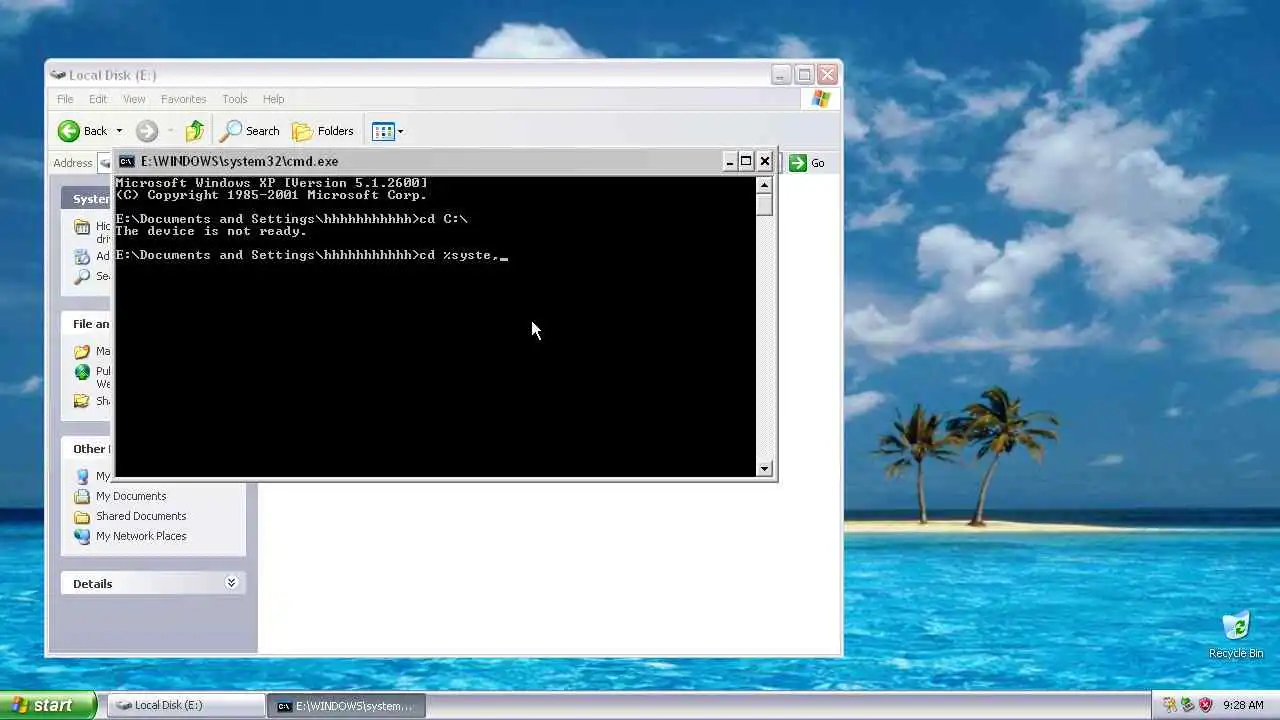Click the Windows flag logo throbber
This screenshot has width=1280, height=720.
(821, 99)
